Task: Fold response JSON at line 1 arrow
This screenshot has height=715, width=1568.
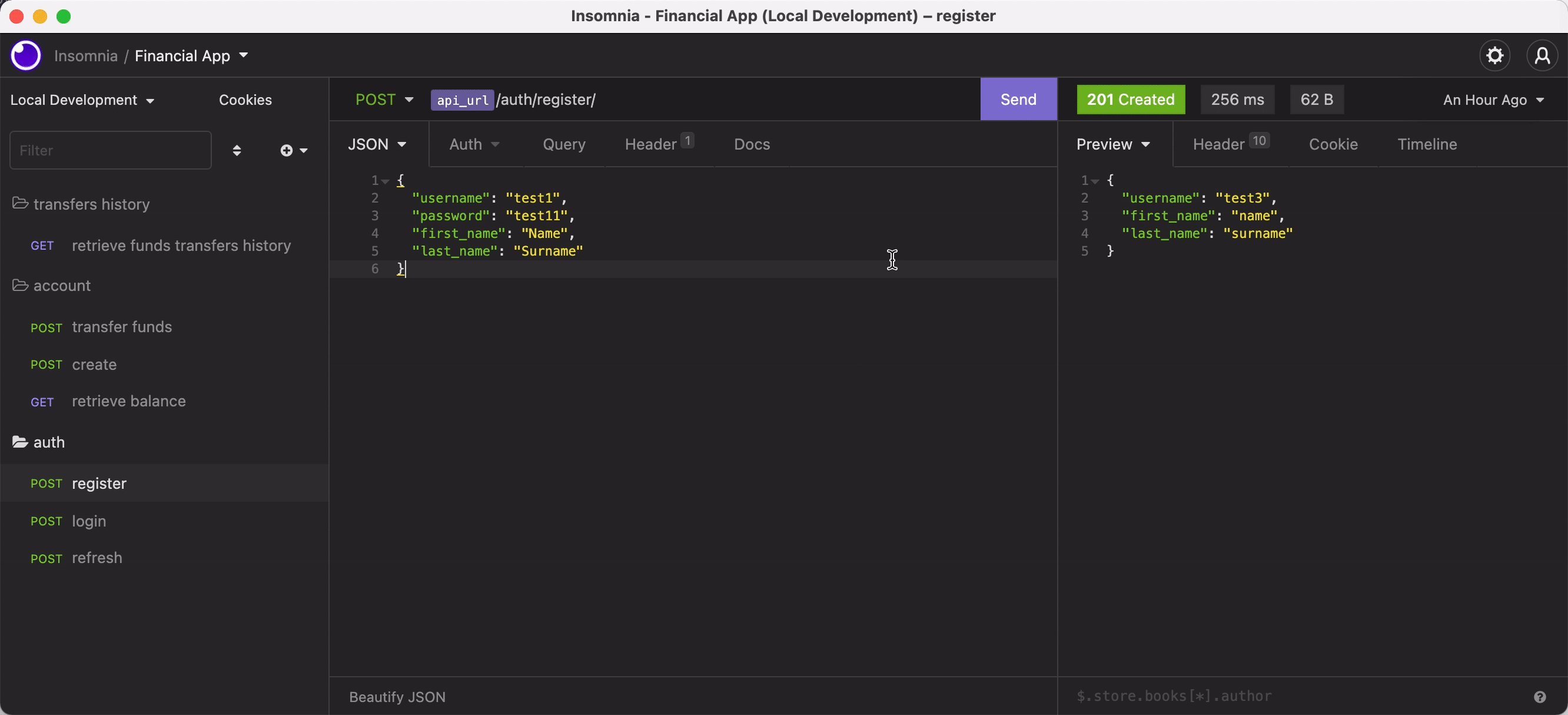Action: pyautogui.click(x=1095, y=181)
